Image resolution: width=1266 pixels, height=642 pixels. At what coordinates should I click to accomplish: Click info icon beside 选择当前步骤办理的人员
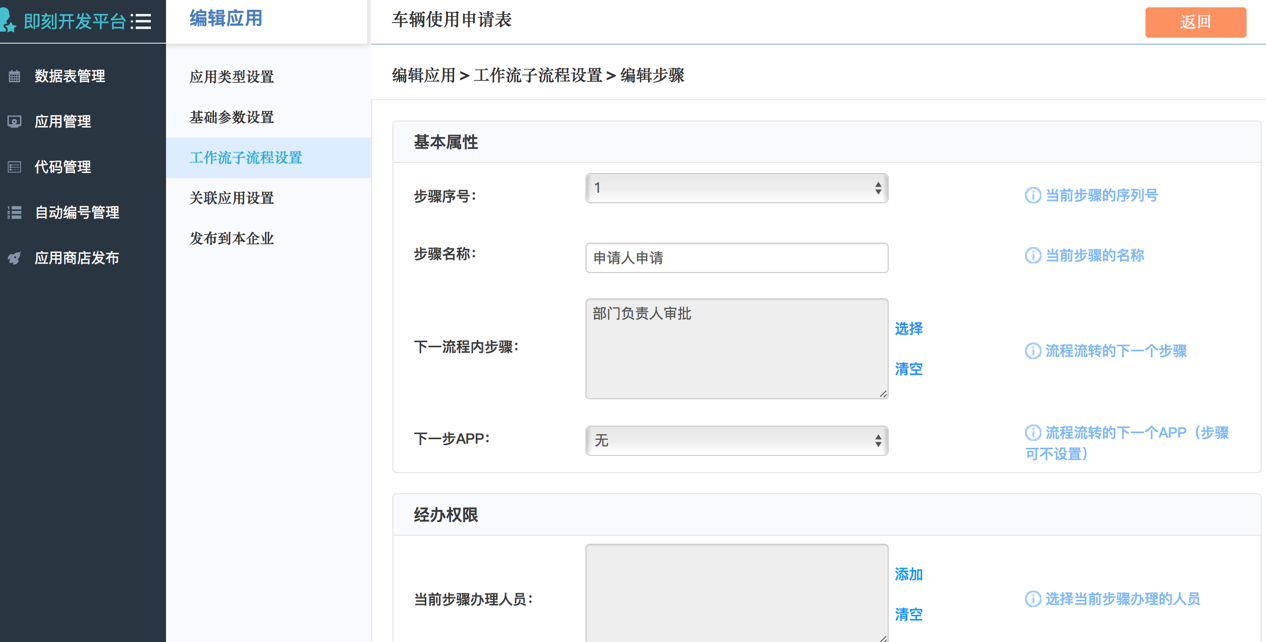[1033, 599]
